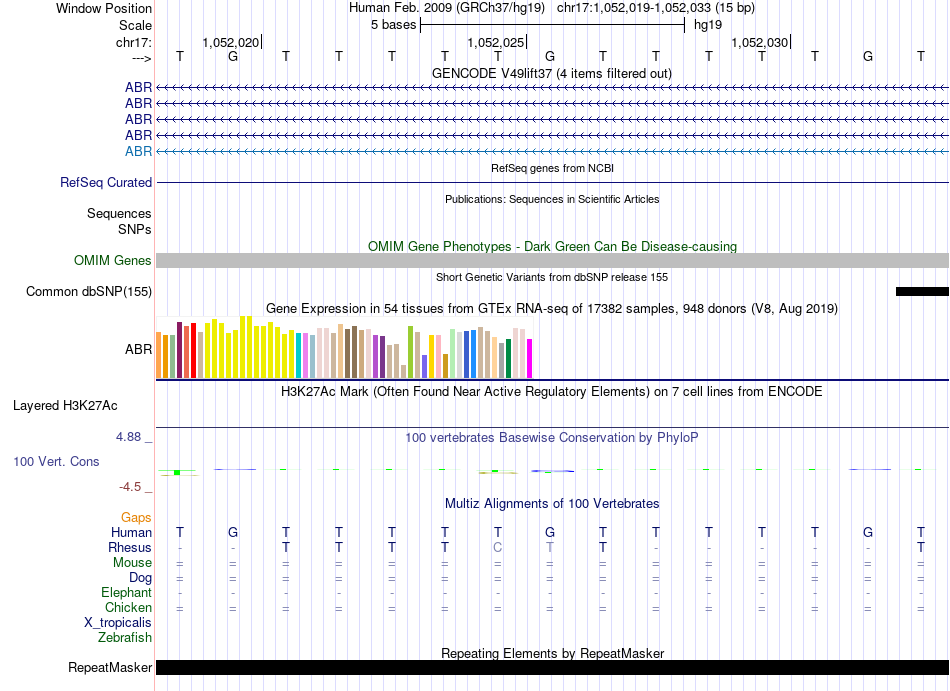Click the -4.5 PhyloP lower limit
This screenshot has width=950, height=691.
(x=130, y=487)
